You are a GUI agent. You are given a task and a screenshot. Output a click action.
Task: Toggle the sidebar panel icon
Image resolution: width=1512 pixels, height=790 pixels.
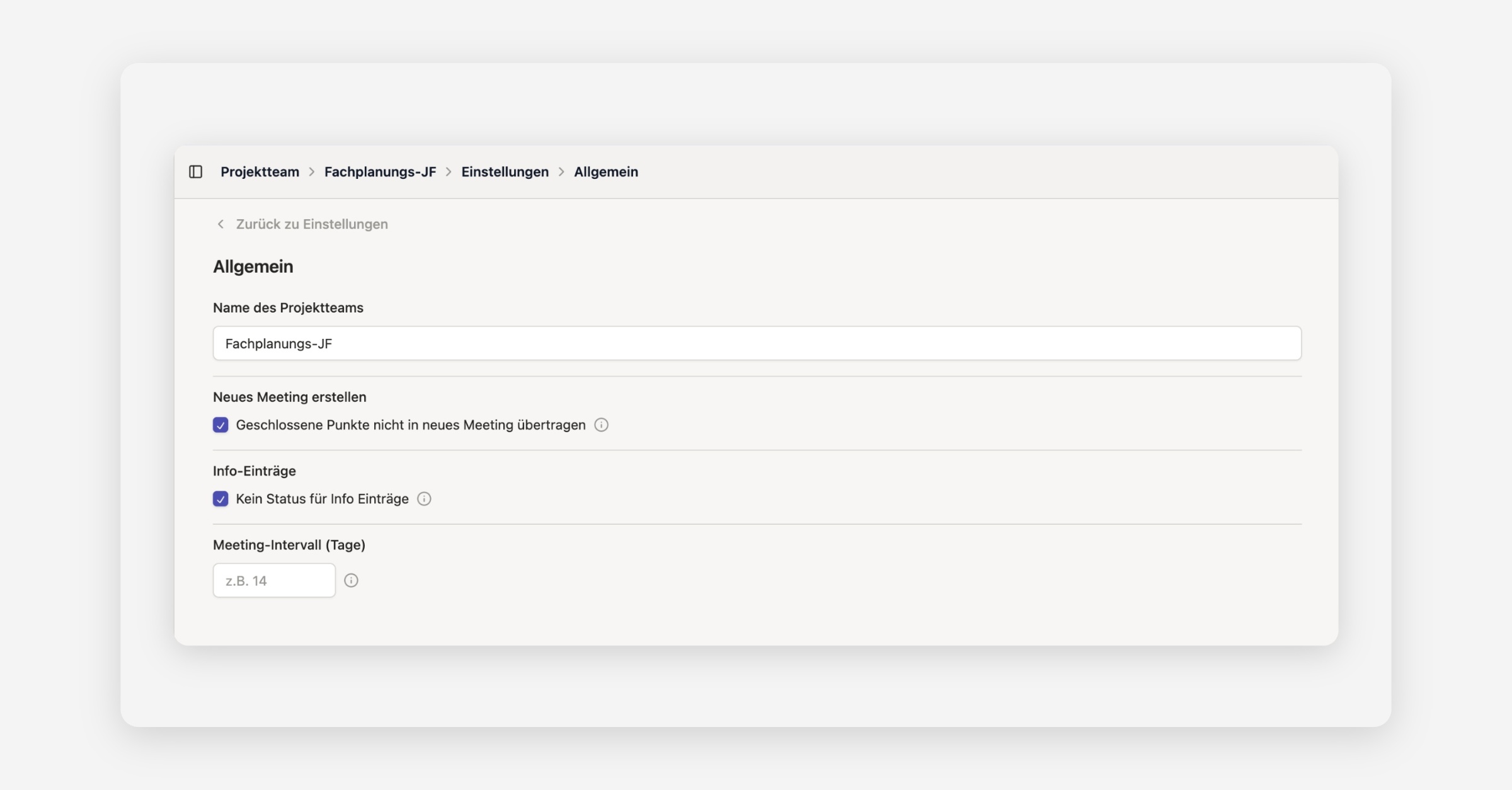pyautogui.click(x=195, y=171)
